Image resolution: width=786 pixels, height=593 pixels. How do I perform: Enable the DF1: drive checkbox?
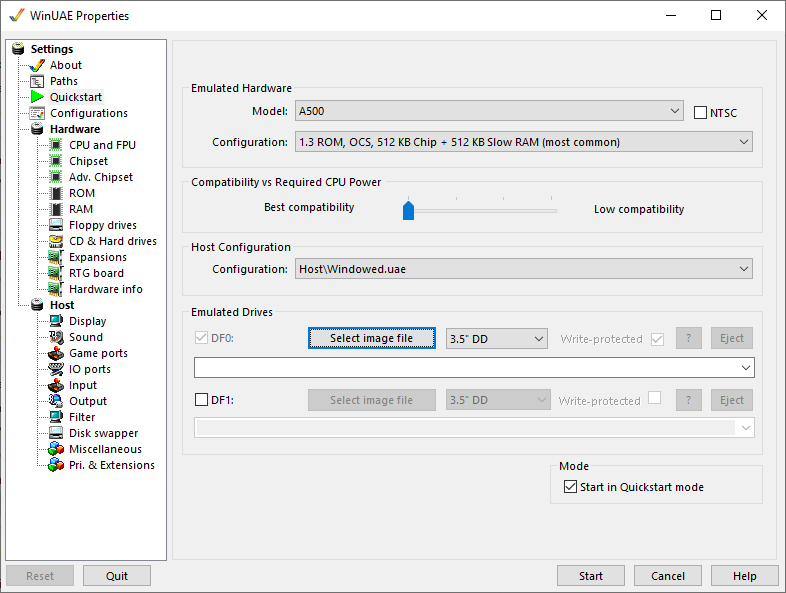coord(201,400)
